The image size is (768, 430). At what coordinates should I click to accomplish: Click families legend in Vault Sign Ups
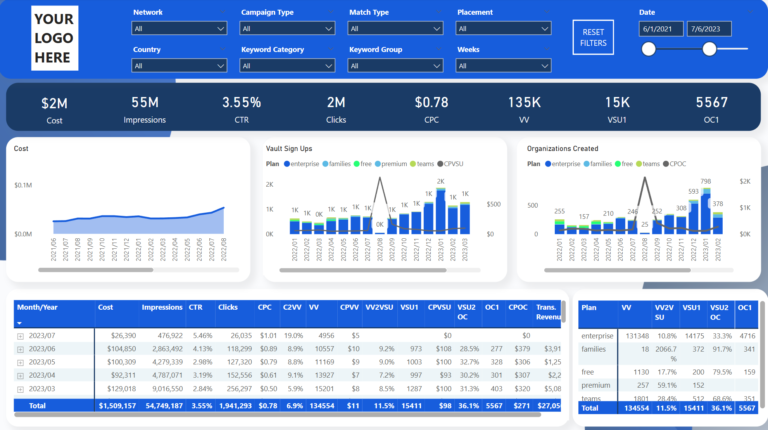click(336, 164)
